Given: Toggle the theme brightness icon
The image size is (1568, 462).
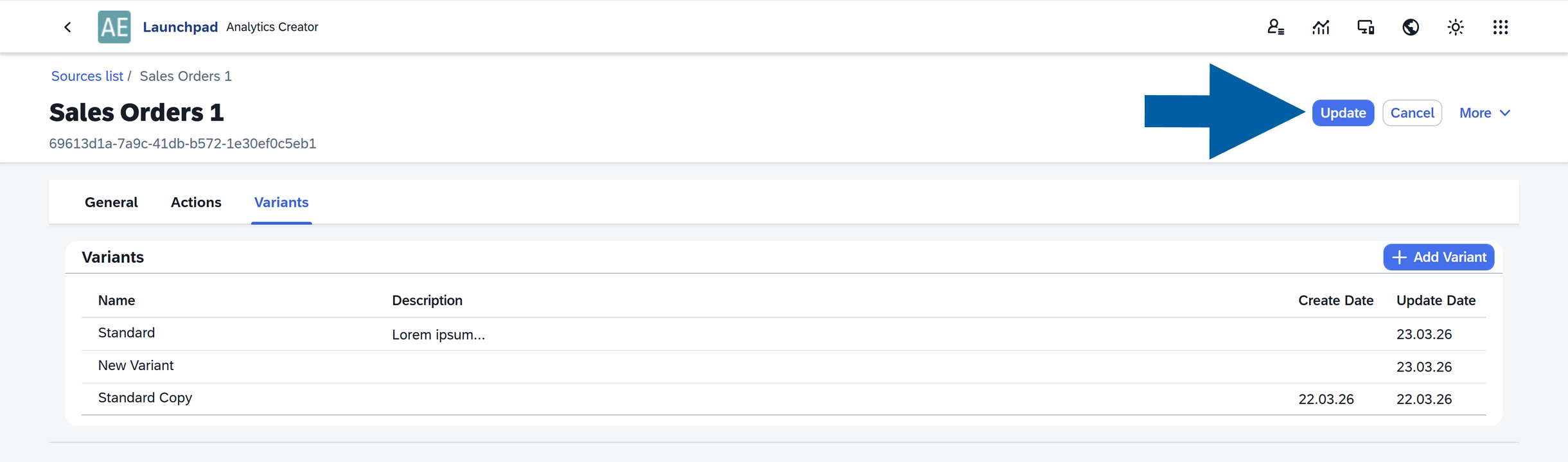Looking at the screenshot, I should [x=1455, y=27].
